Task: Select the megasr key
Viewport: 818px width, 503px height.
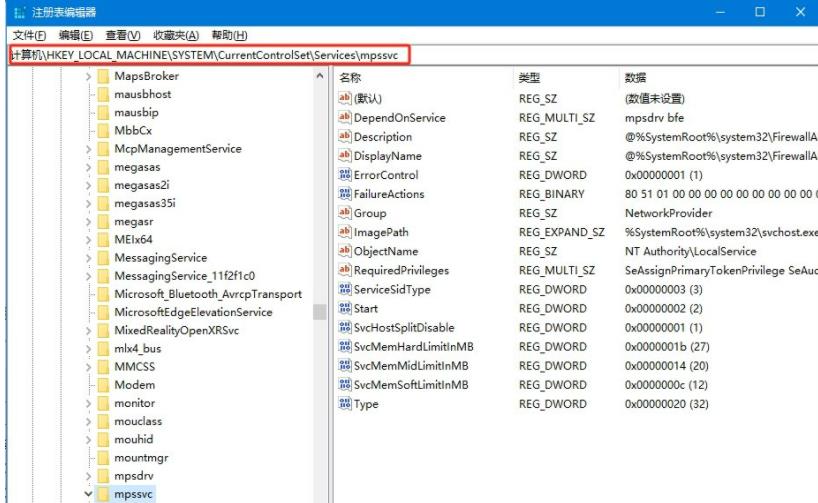Action: coord(134,222)
